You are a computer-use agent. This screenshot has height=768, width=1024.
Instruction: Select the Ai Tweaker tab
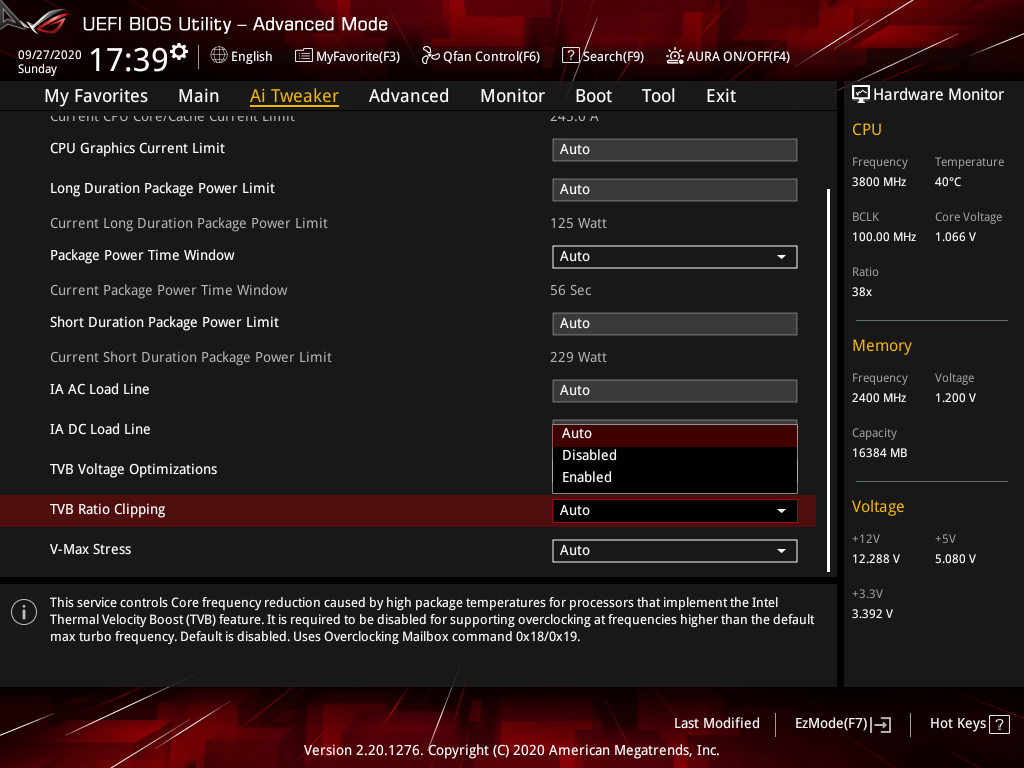294,96
